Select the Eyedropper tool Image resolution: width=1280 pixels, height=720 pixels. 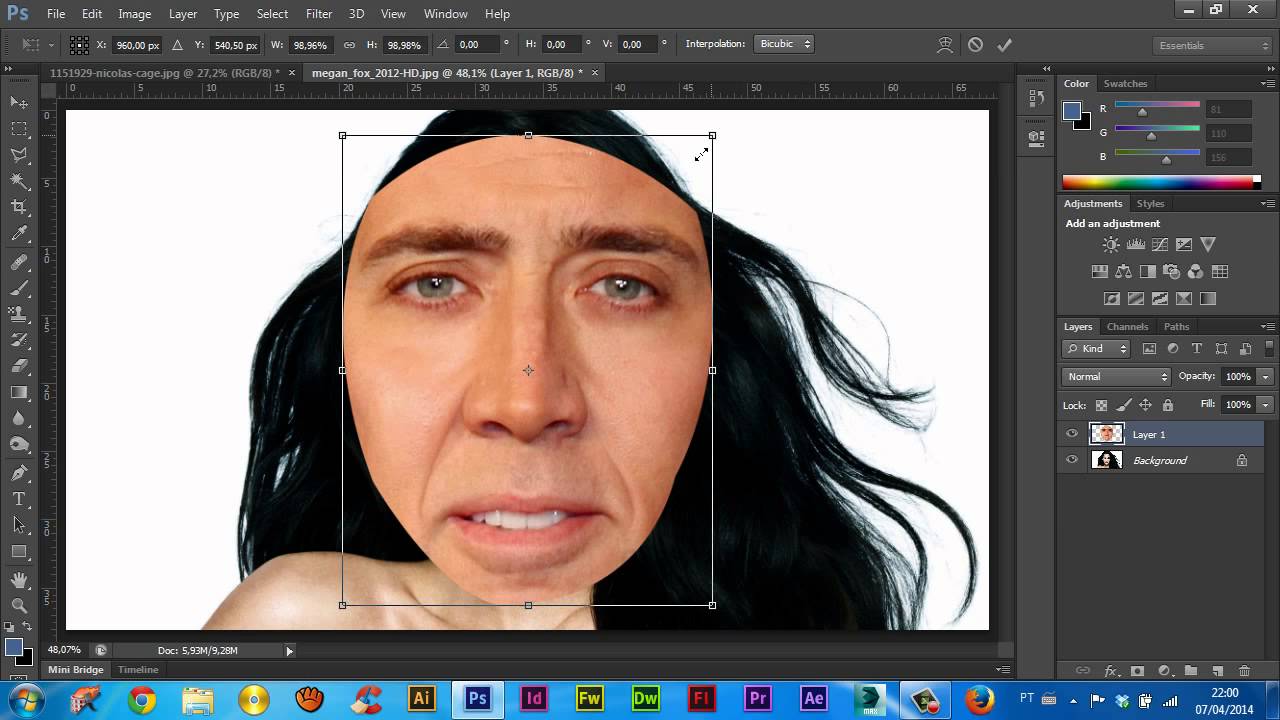pyautogui.click(x=19, y=234)
